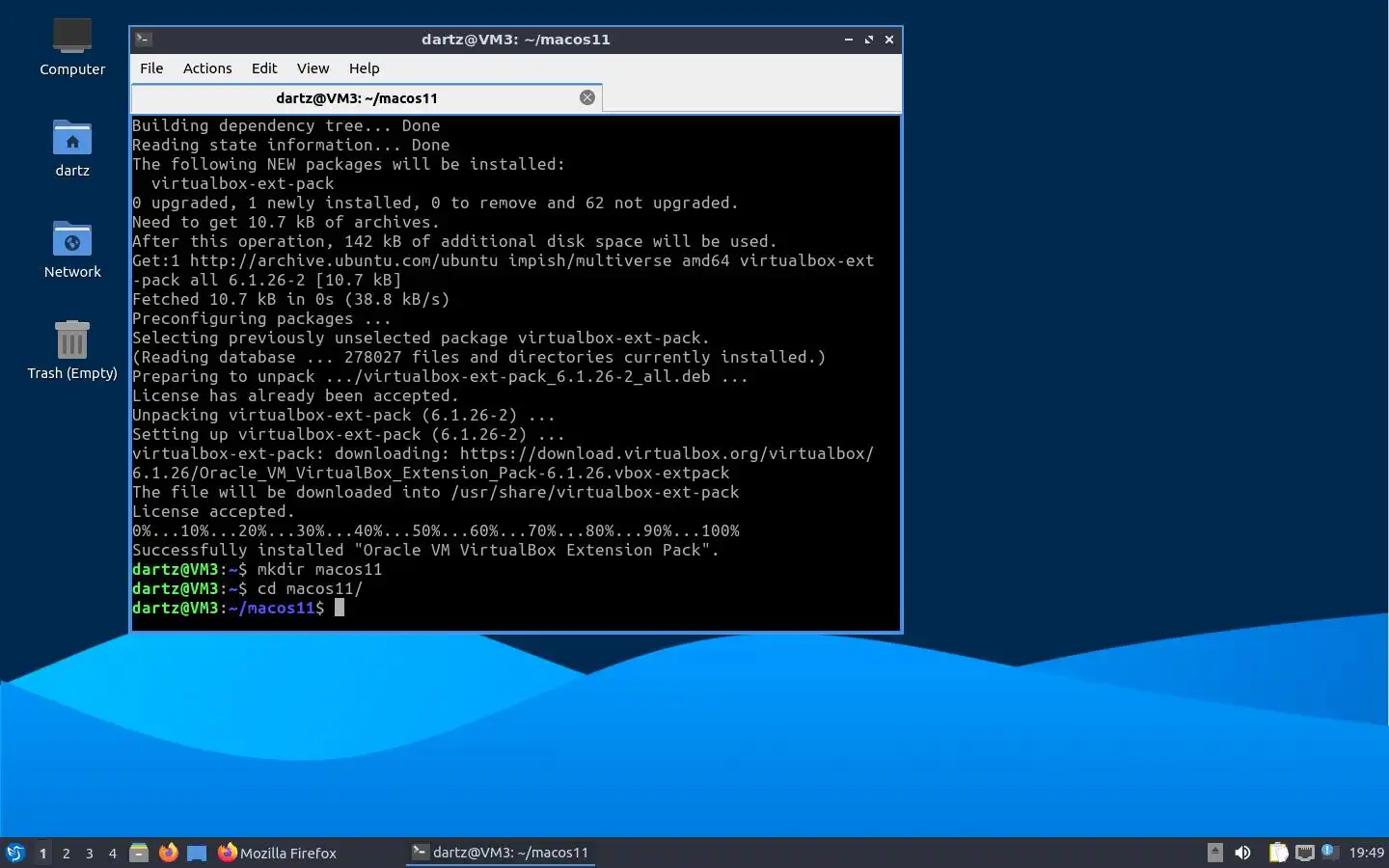1389x868 pixels.
Task: Switch to workspace 3
Action: [x=90, y=853]
